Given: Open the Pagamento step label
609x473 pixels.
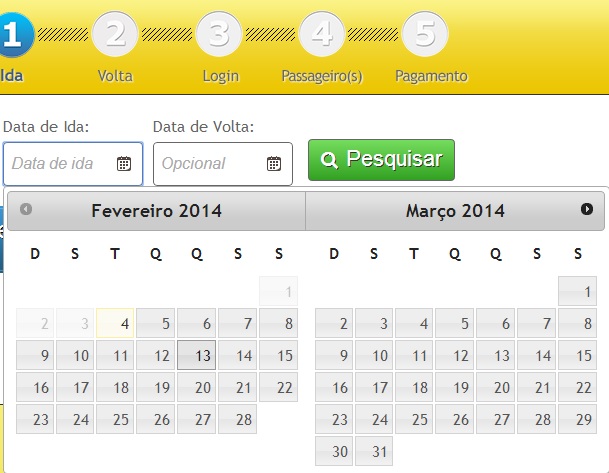Looking at the screenshot, I should tap(431, 76).
